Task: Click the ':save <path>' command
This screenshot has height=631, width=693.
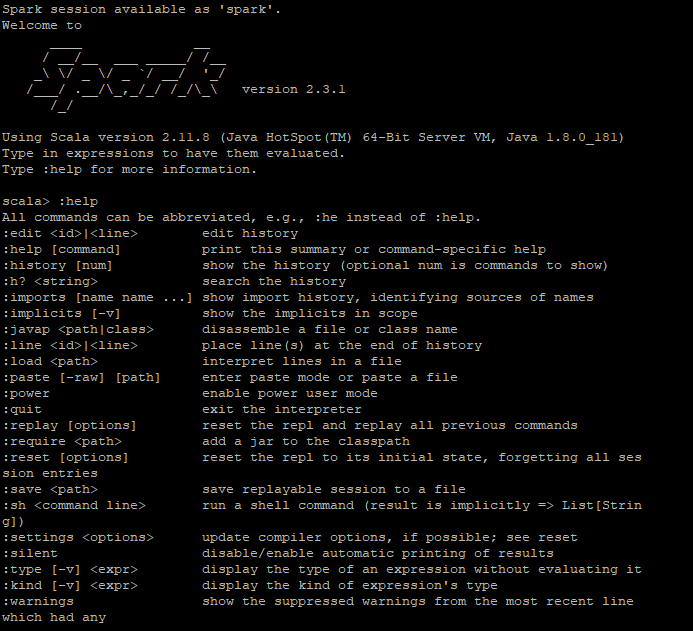Action: [50, 490]
